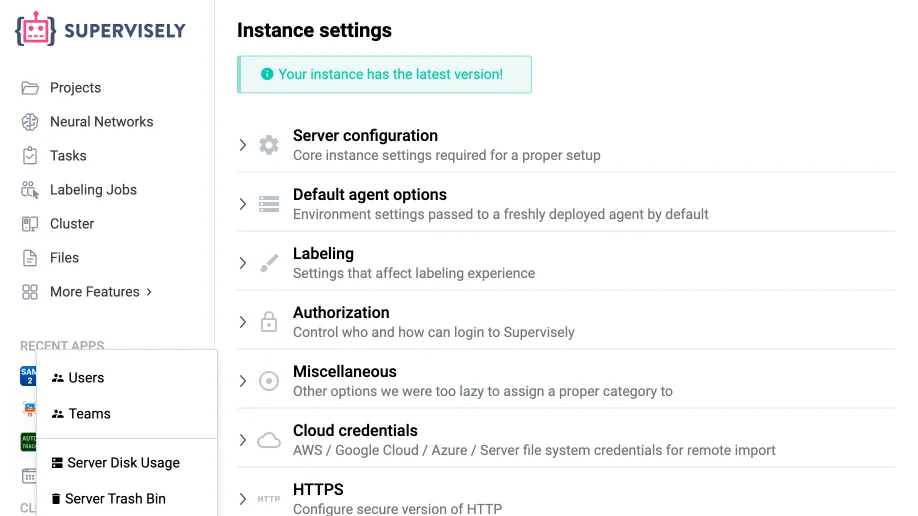Click the Files document icon
This screenshot has height=516, width=918.
[30, 258]
